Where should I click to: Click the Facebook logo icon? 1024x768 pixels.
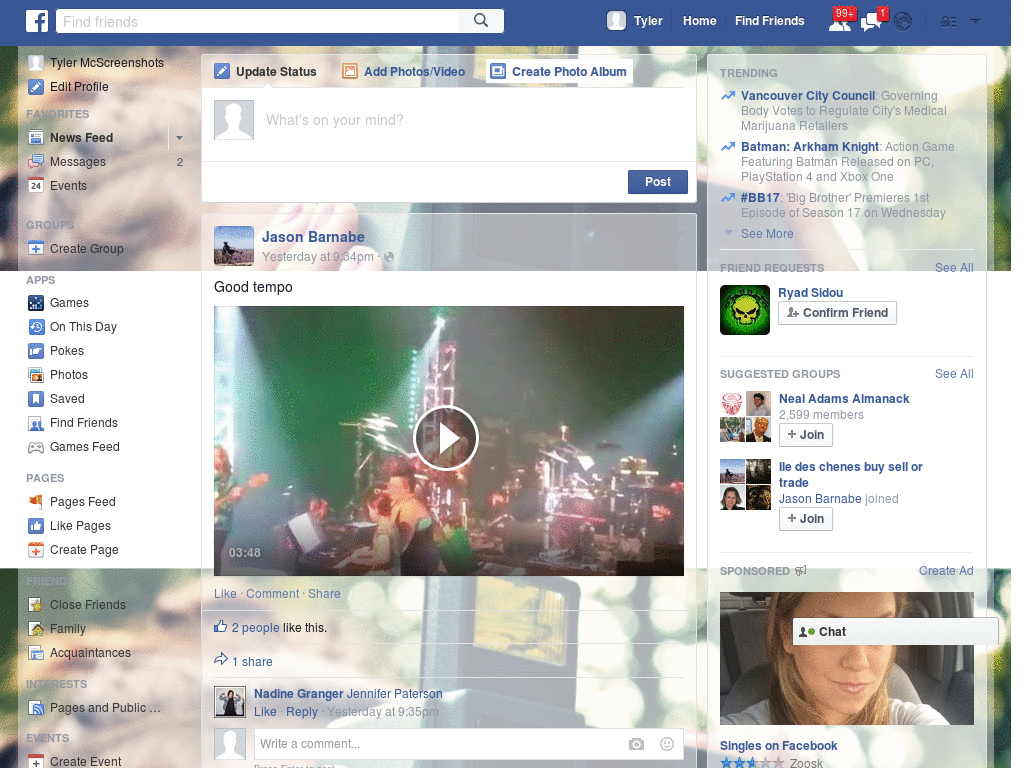tap(37, 21)
